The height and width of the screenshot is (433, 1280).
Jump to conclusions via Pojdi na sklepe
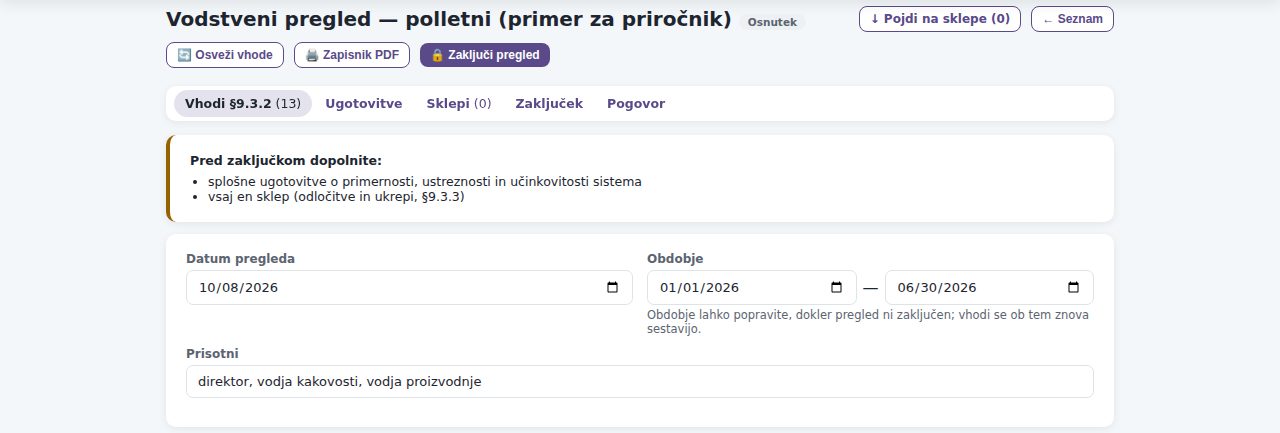pos(940,19)
